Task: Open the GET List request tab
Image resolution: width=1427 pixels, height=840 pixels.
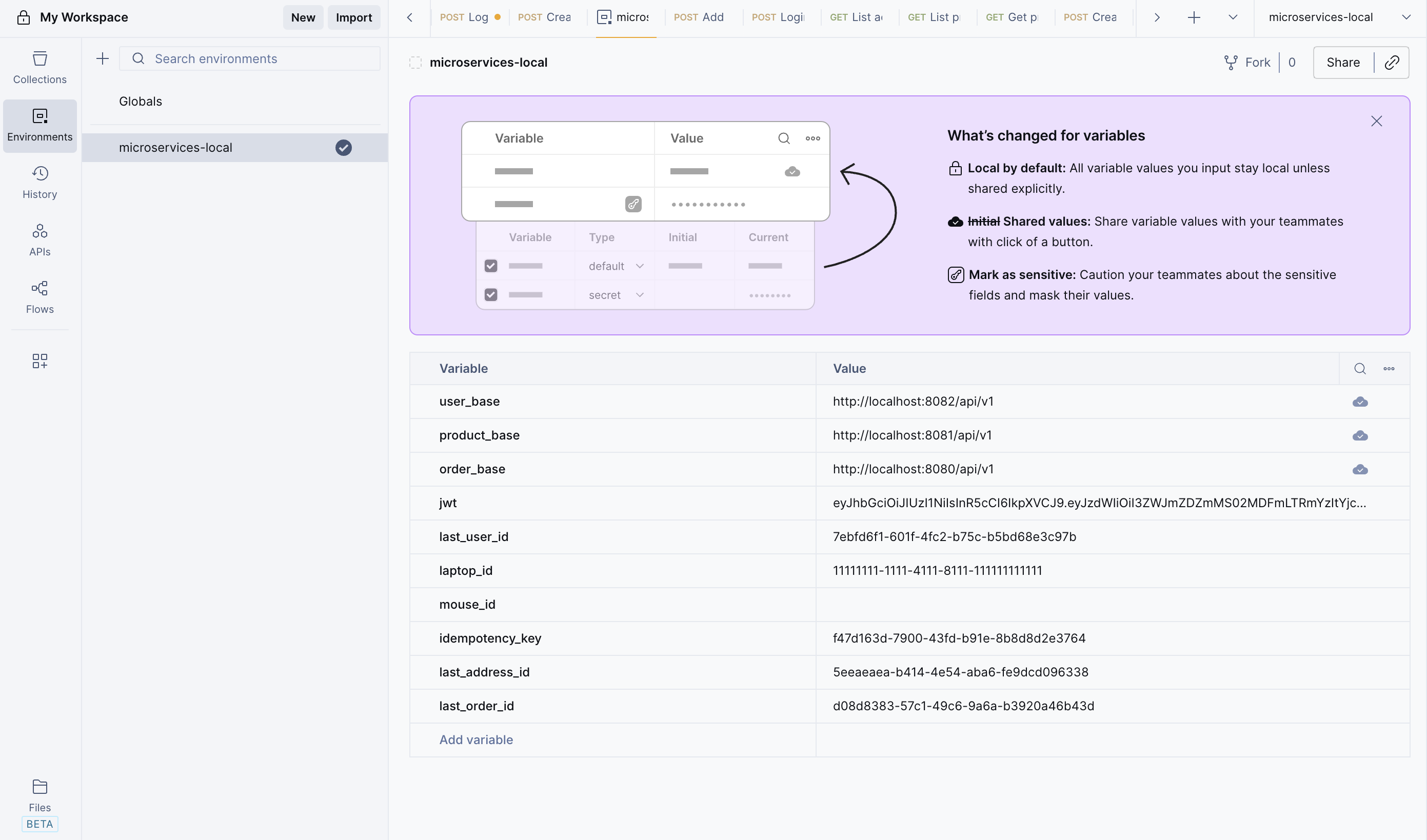Action: [x=856, y=17]
